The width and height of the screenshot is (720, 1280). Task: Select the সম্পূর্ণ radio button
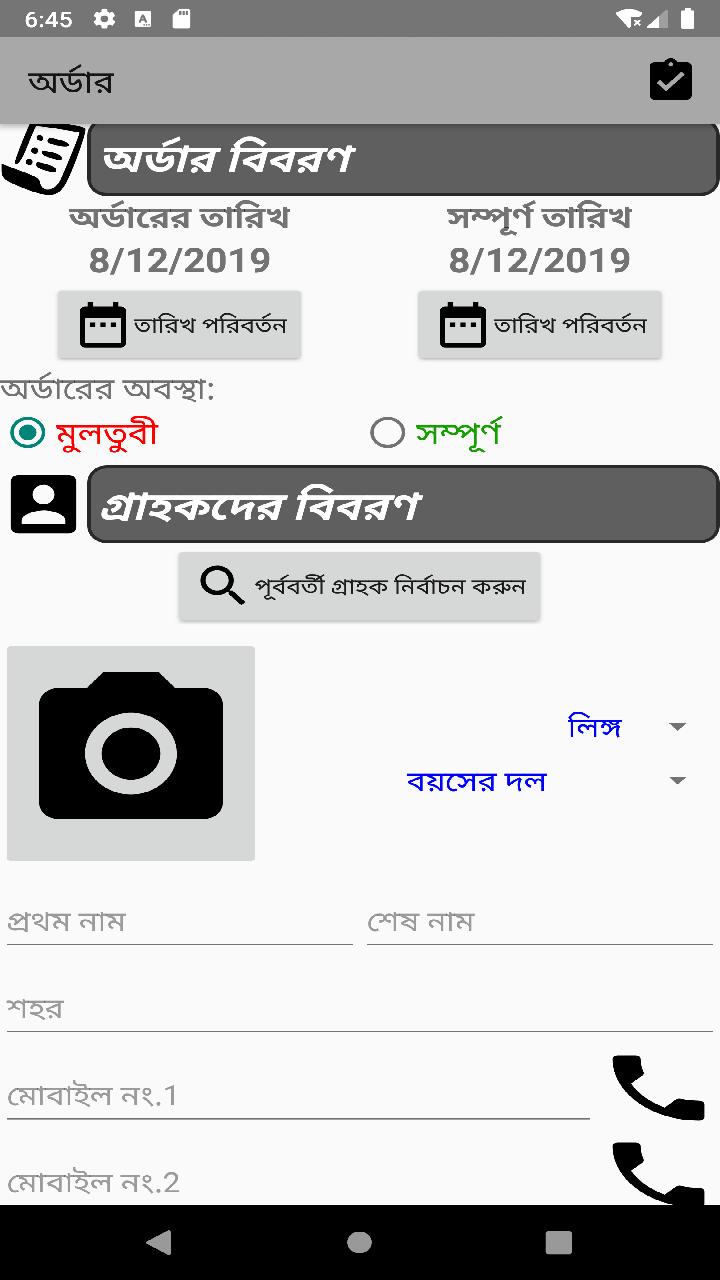(x=387, y=433)
